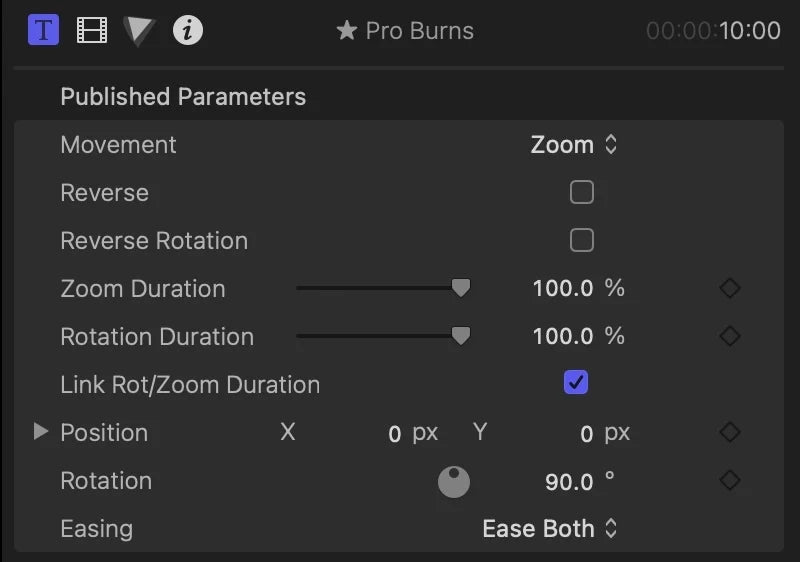The width and height of the screenshot is (800, 562).
Task: Open the Title inspector tab
Action: pos(43,30)
